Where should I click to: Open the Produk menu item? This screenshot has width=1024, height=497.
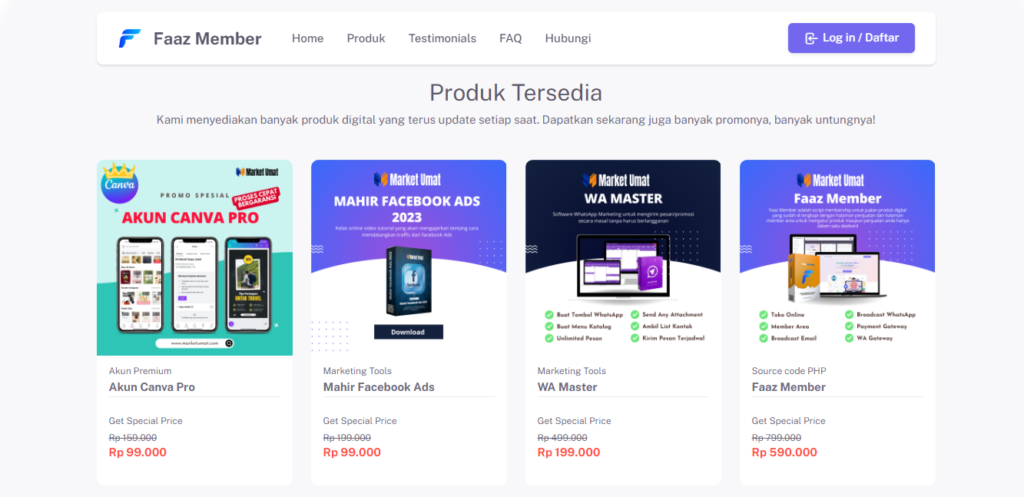coord(366,39)
